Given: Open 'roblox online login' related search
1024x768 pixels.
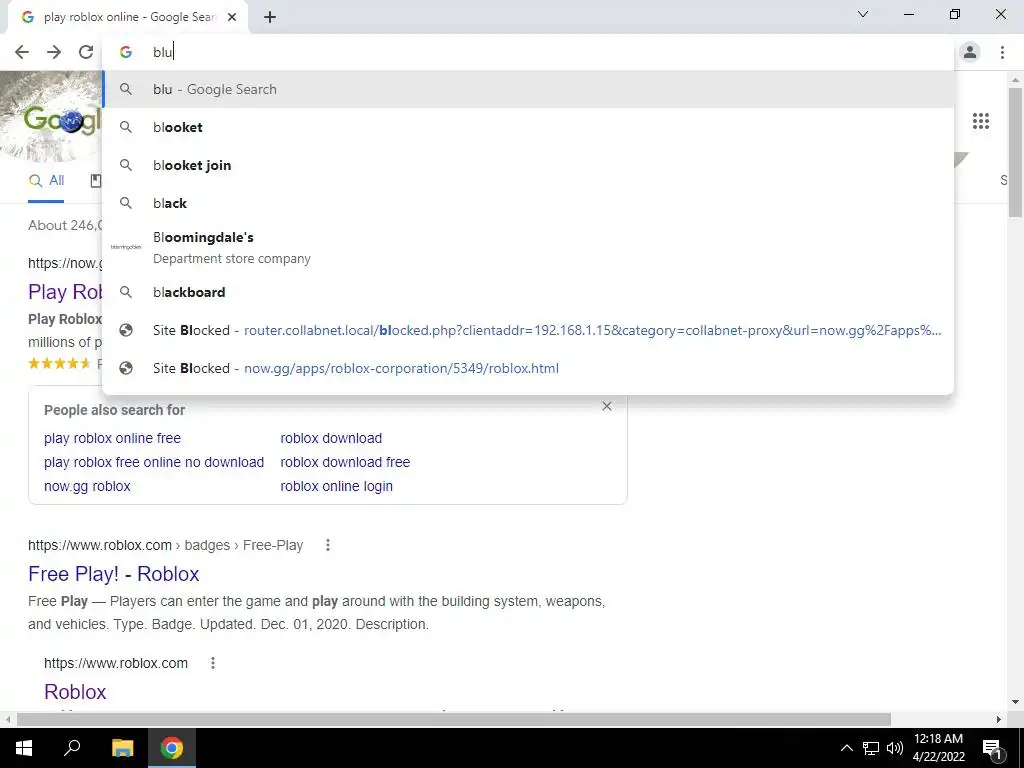Looking at the screenshot, I should [336, 487].
